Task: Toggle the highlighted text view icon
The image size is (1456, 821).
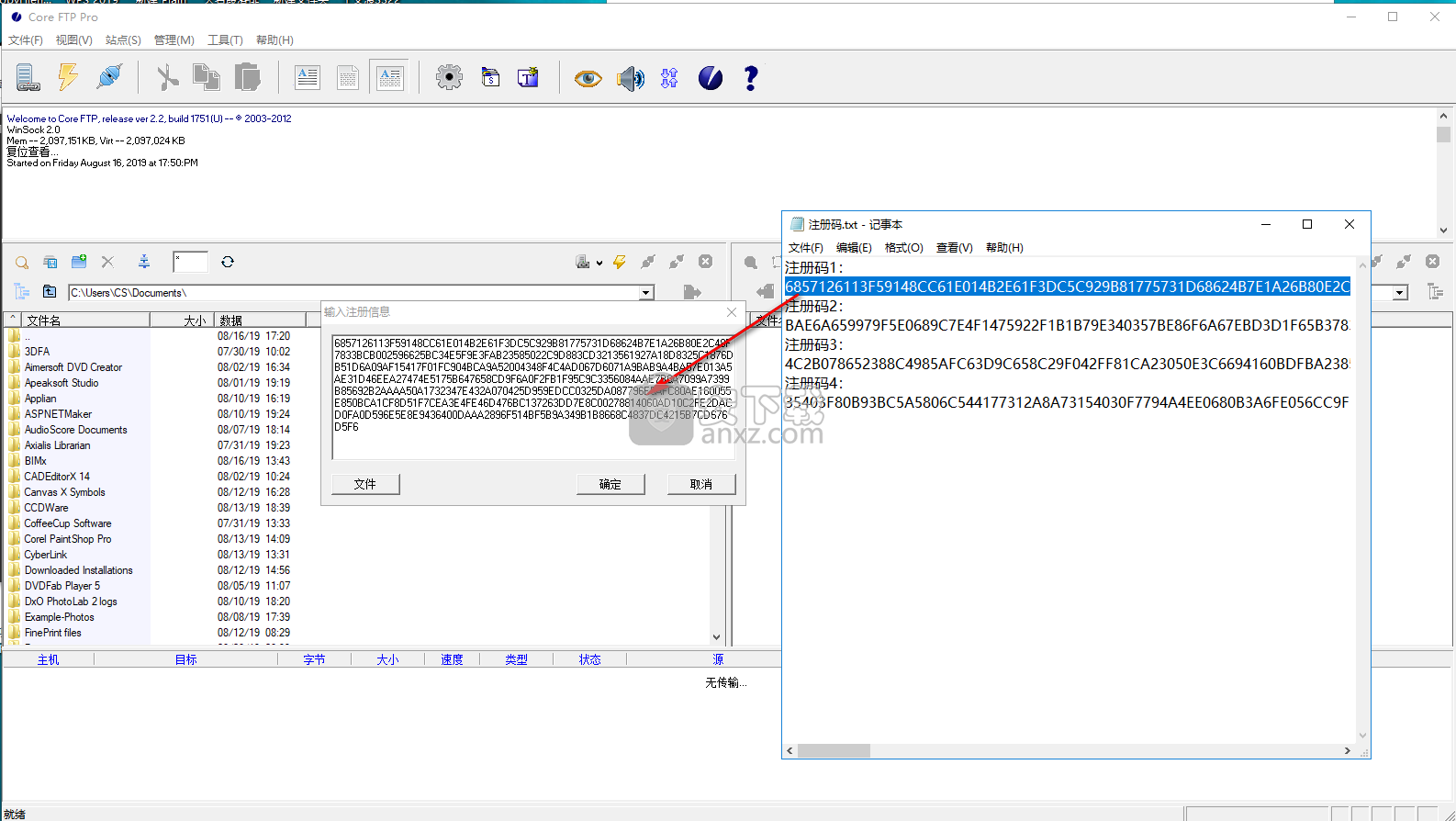Action: (x=389, y=78)
